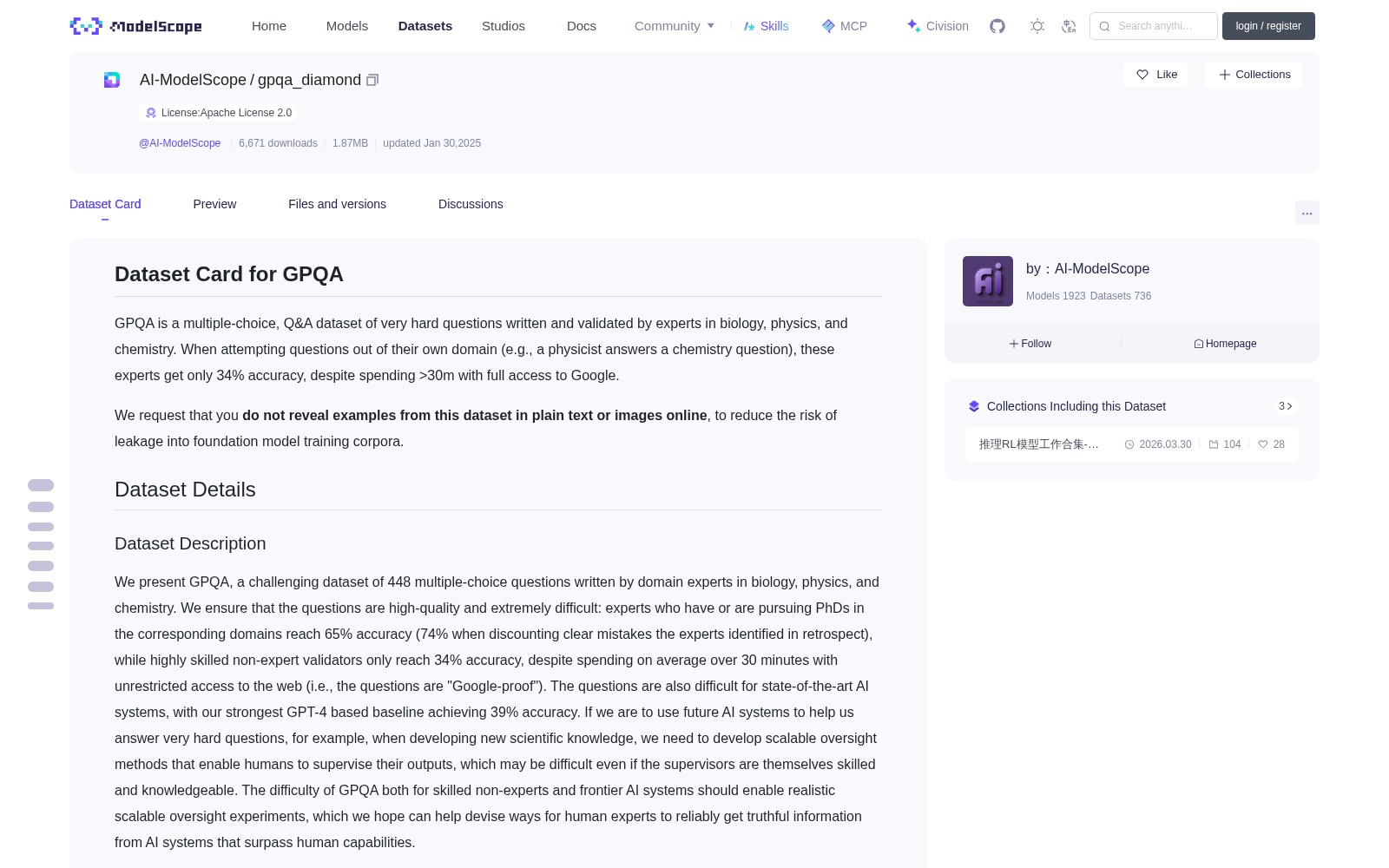Click the login / register button

tap(1268, 26)
